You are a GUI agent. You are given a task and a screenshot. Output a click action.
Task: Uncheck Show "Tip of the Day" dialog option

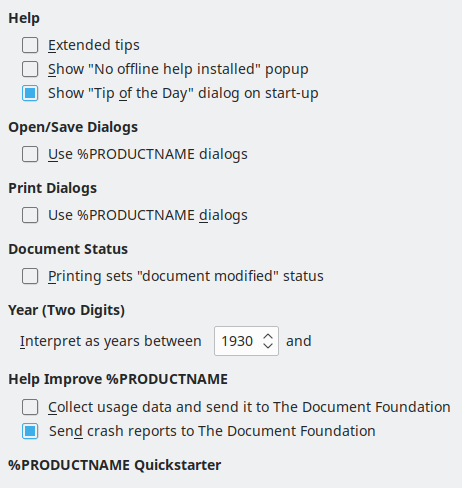(x=30, y=93)
